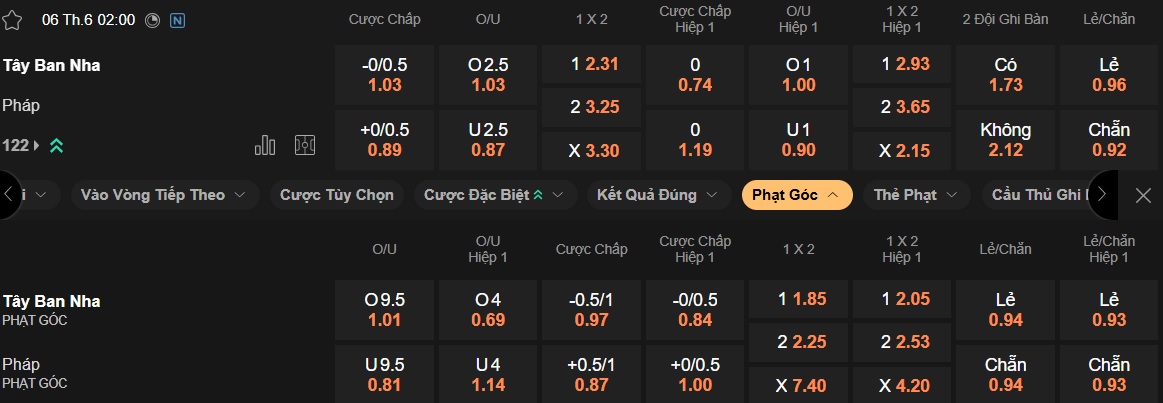
Task: Bet corners over O 9.5 at 1.01
Action: pos(385,310)
